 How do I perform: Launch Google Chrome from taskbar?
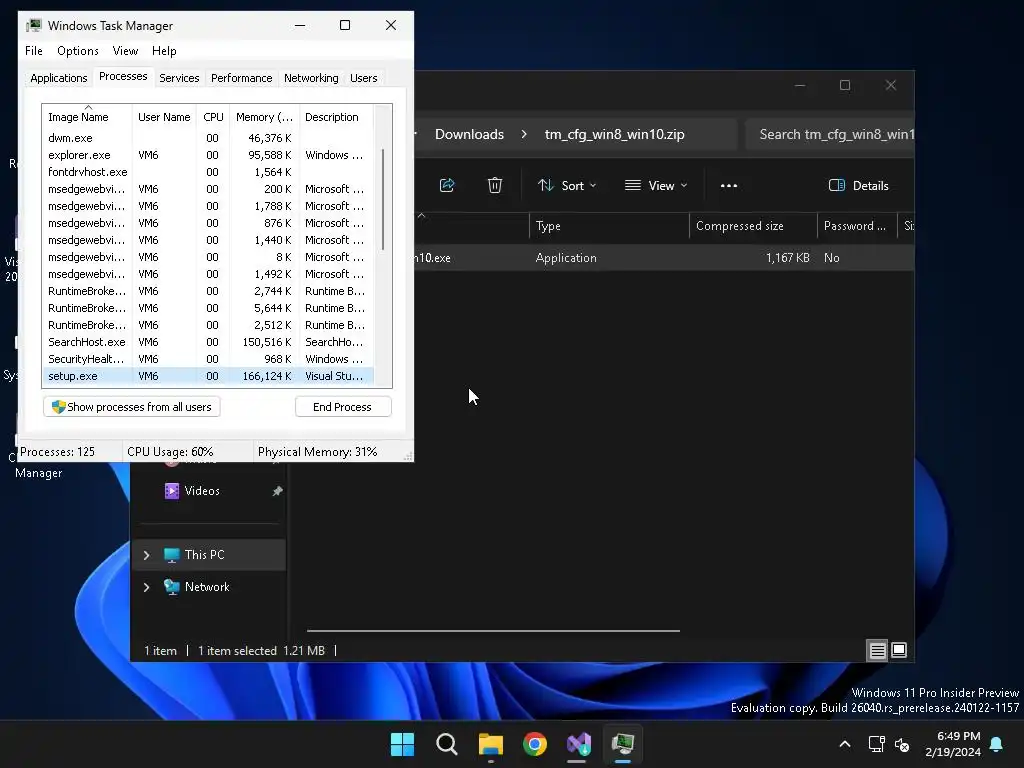click(x=535, y=744)
